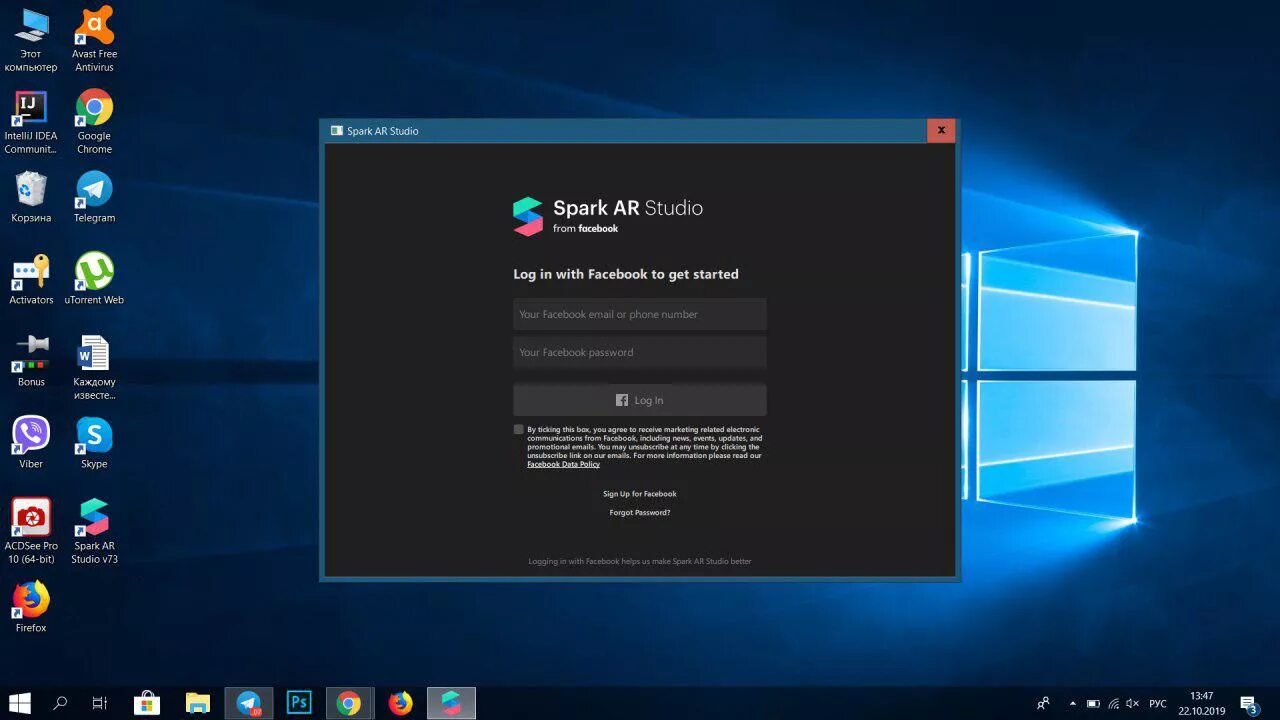Image resolution: width=1280 pixels, height=720 pixels.
Task: Open ACDSee Pro 10 desktop shortcut
Action: click(x=31, y=532)
